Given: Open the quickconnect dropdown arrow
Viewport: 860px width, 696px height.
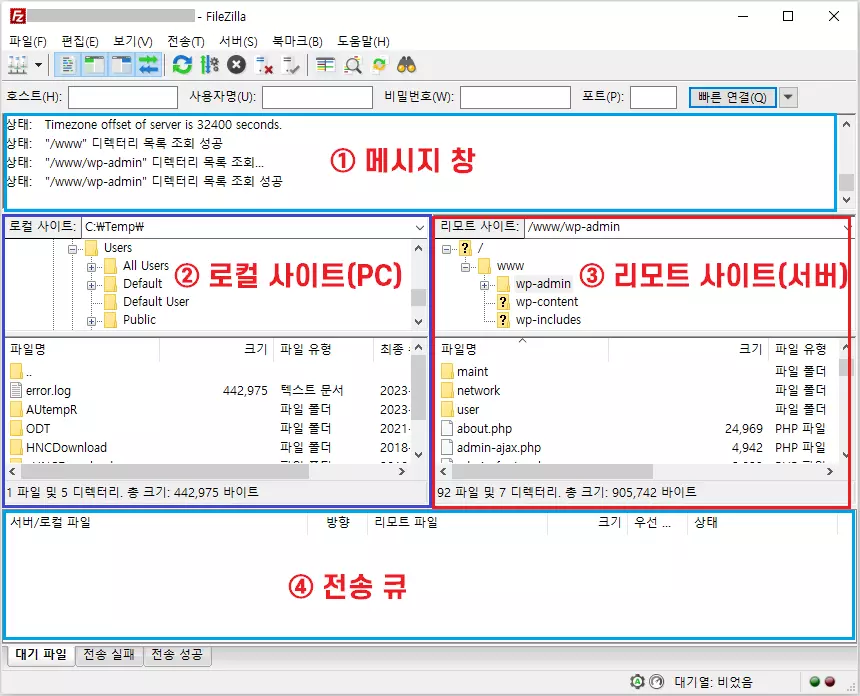Looking at the screenshot, I should 789,97.
